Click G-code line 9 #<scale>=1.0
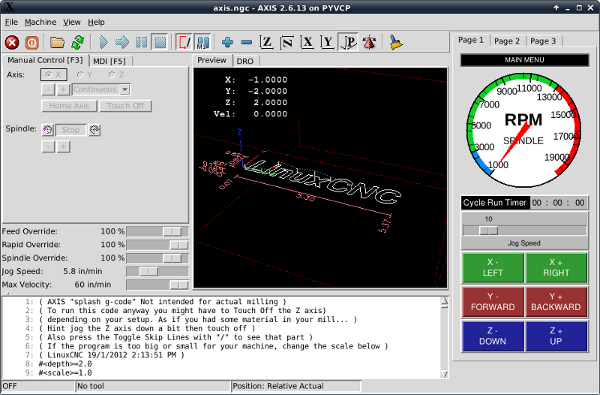Viewport: 600px width, 395px height. tap(65, 373)
